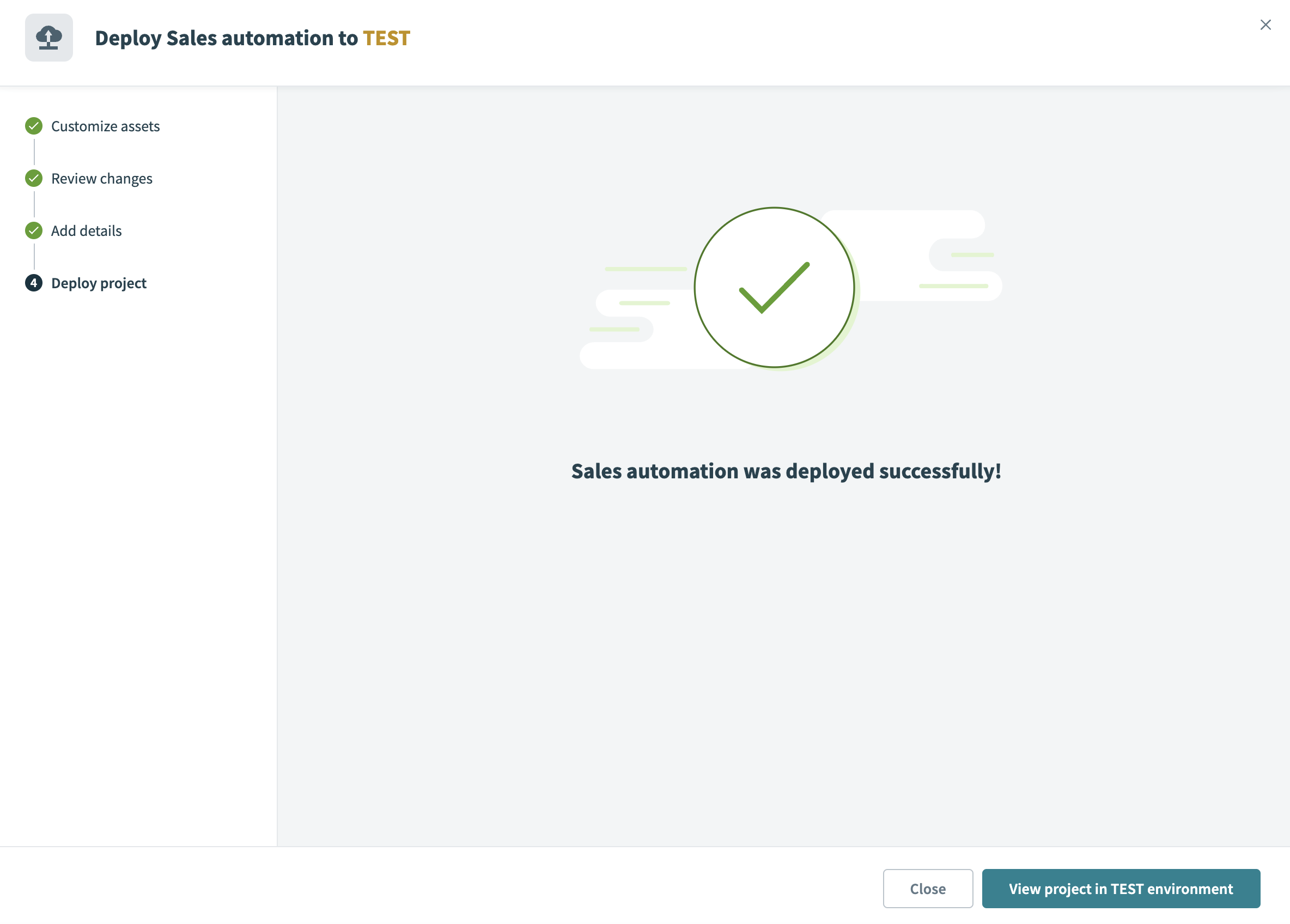Close the deploy dialog with X

[1265, 25]
